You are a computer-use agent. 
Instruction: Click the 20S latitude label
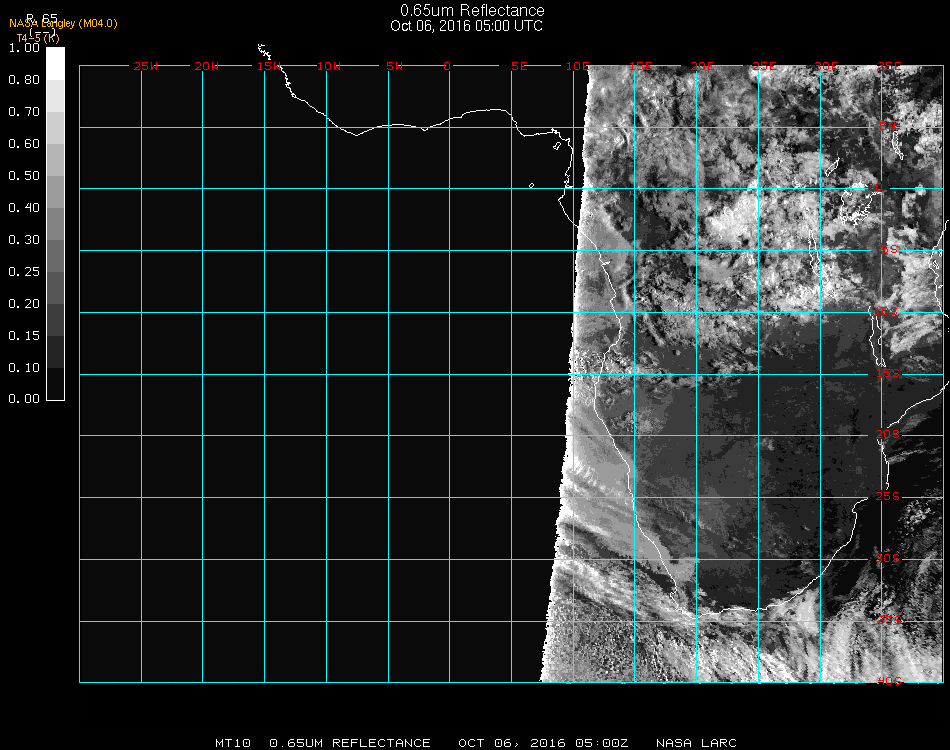pos(888,434)
